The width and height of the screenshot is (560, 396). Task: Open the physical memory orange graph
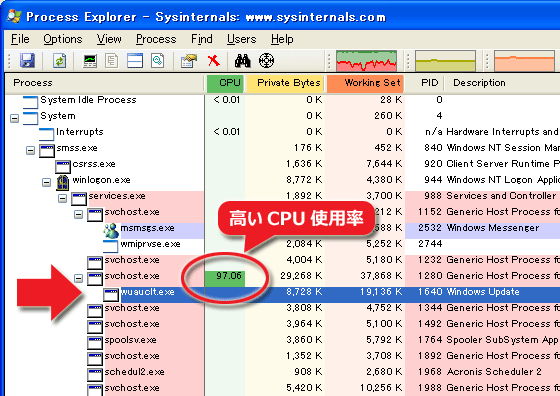tap(524, 61)
